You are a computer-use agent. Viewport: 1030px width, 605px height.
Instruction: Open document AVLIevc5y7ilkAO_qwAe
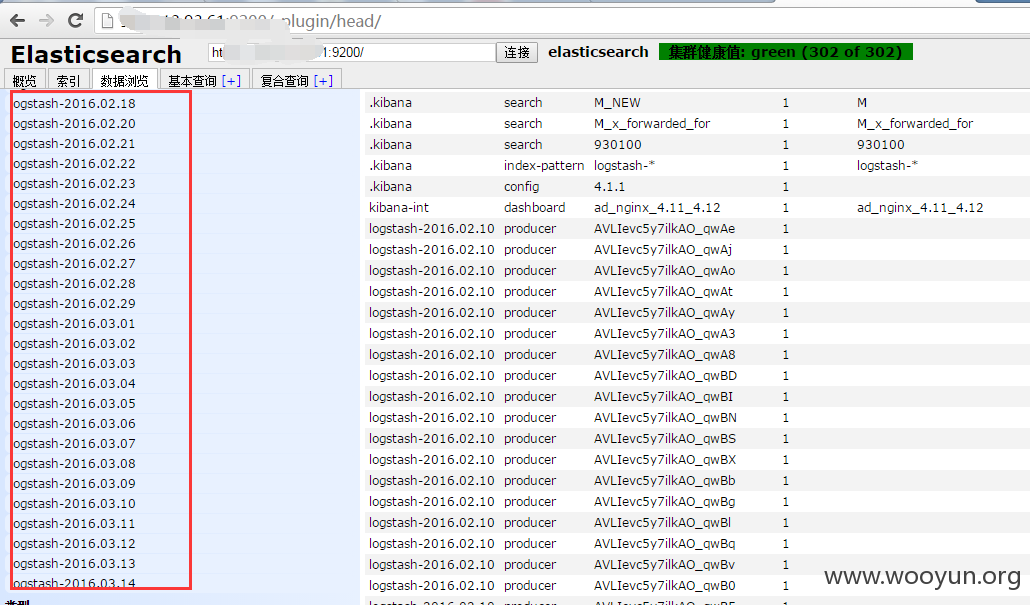tap(698, 229)
